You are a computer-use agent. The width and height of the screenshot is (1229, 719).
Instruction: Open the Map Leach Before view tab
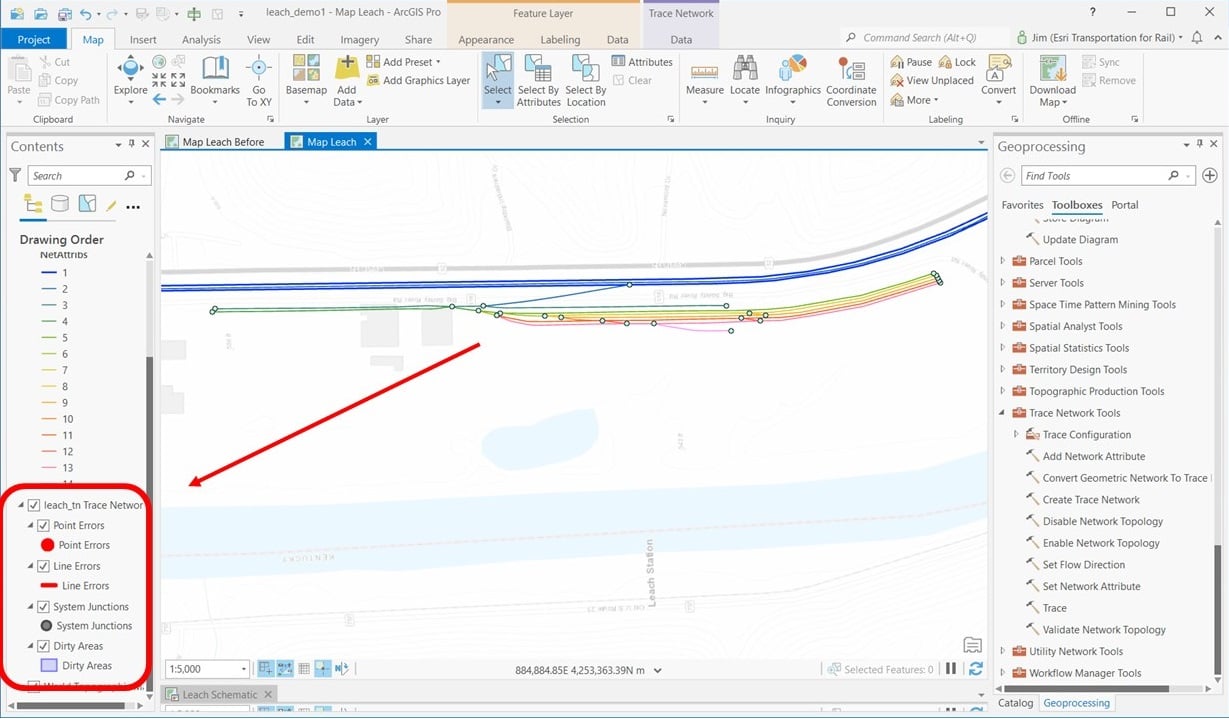223,142
